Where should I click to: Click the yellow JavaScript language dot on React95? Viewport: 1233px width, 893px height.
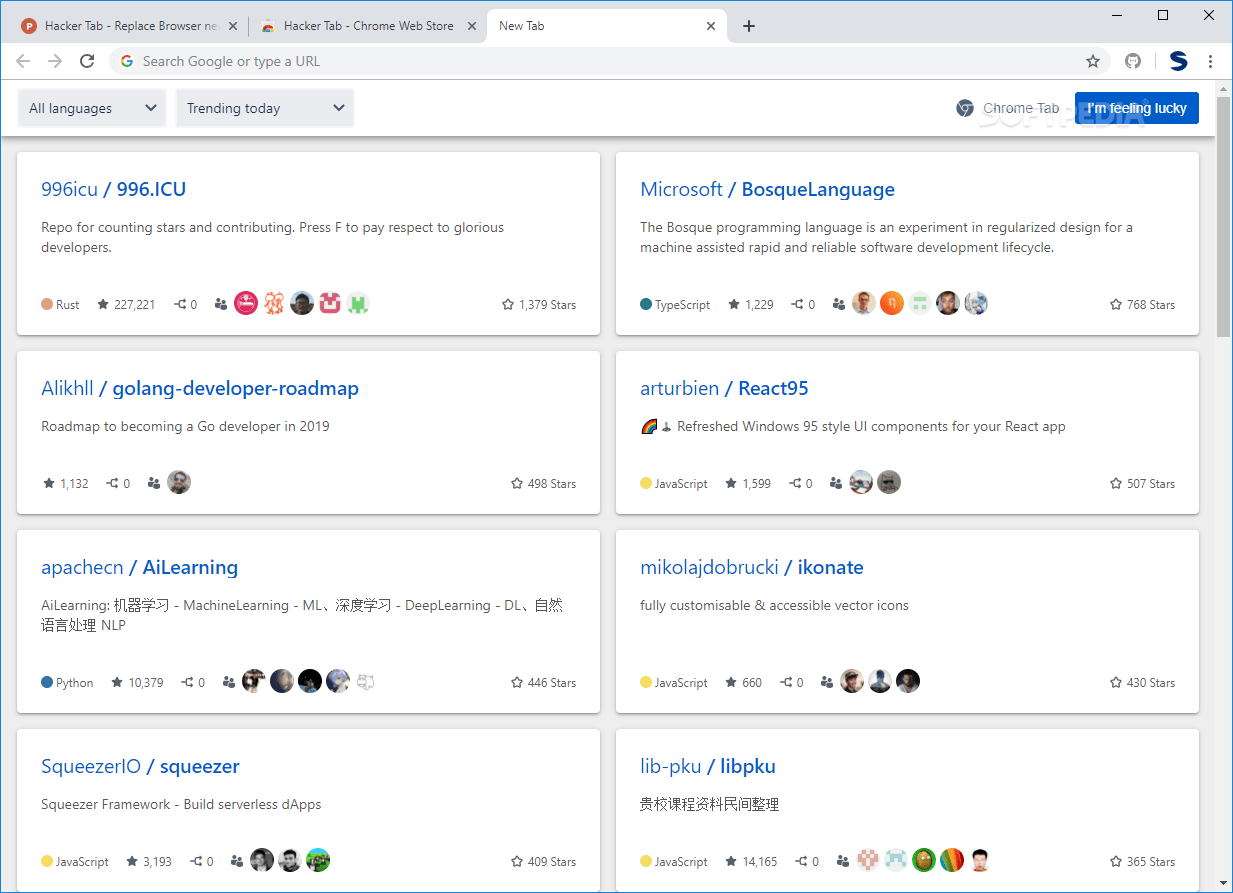(644, 483)
